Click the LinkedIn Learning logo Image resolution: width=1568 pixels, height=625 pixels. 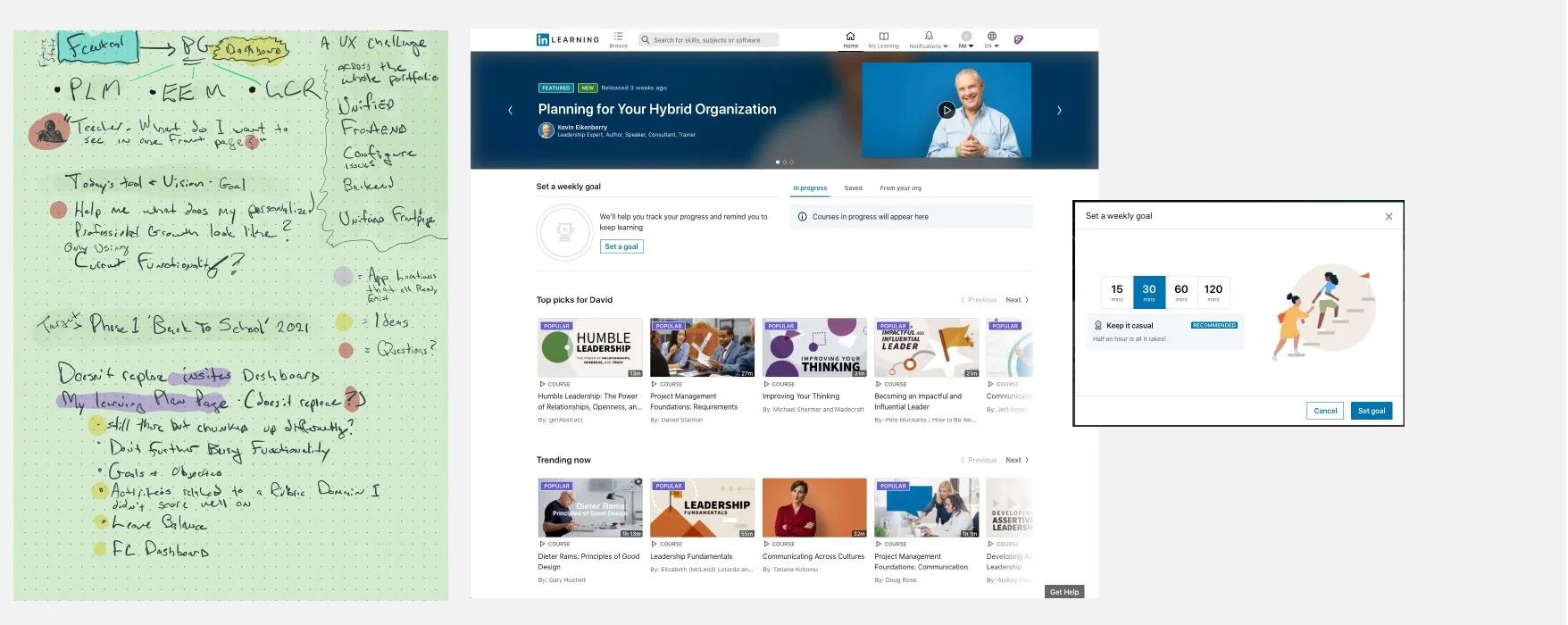(x=568, y=39)
